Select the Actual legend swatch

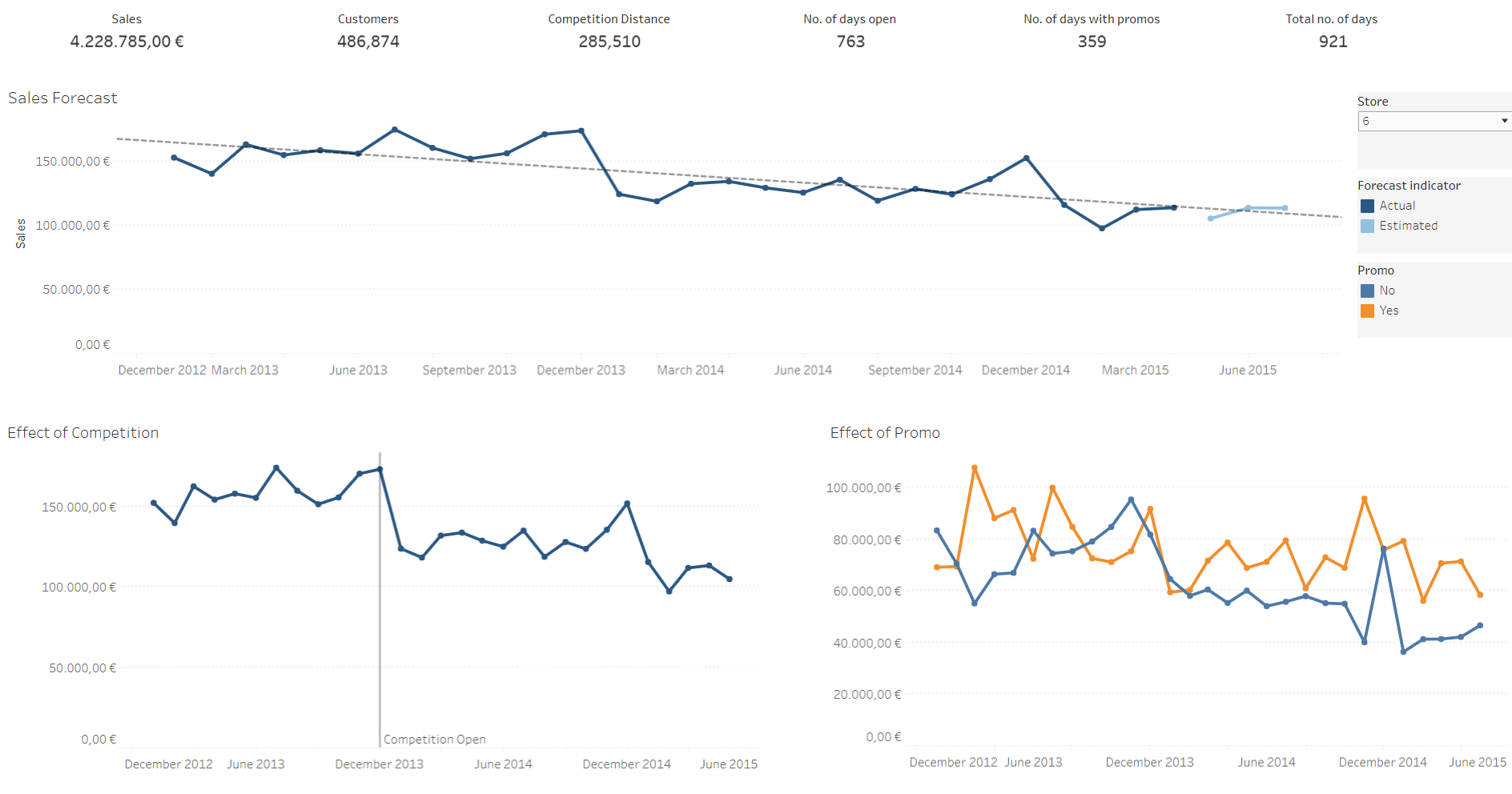1367,206
